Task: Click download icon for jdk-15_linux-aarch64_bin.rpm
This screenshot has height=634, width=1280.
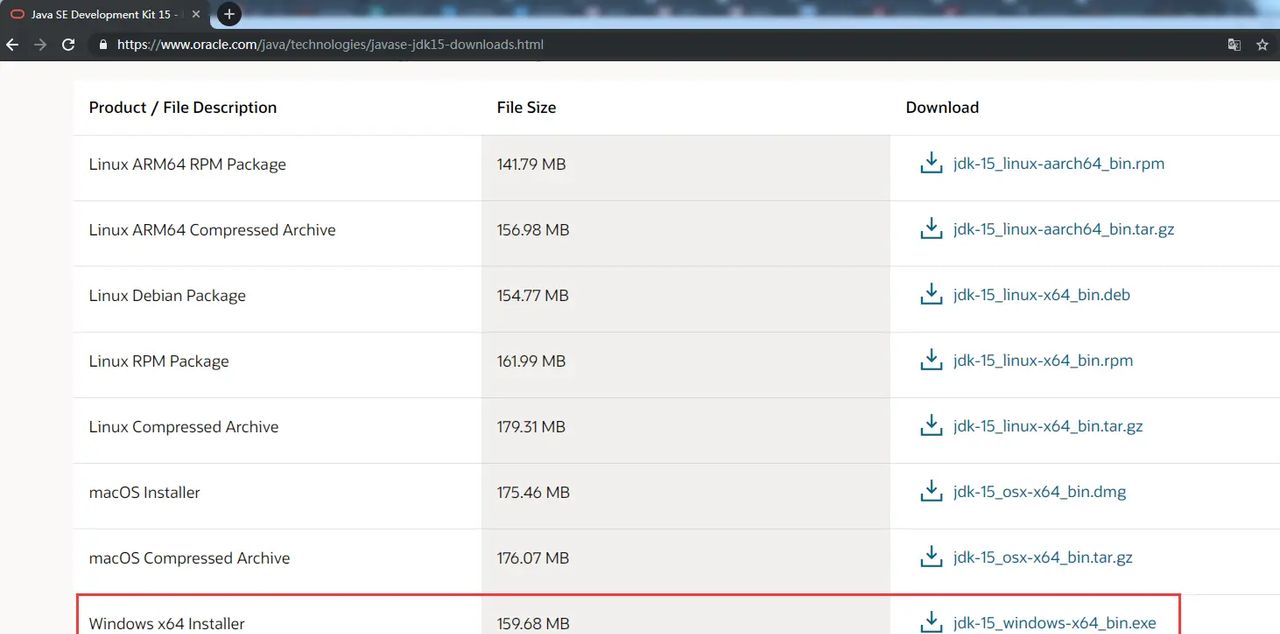Action: 931,163
